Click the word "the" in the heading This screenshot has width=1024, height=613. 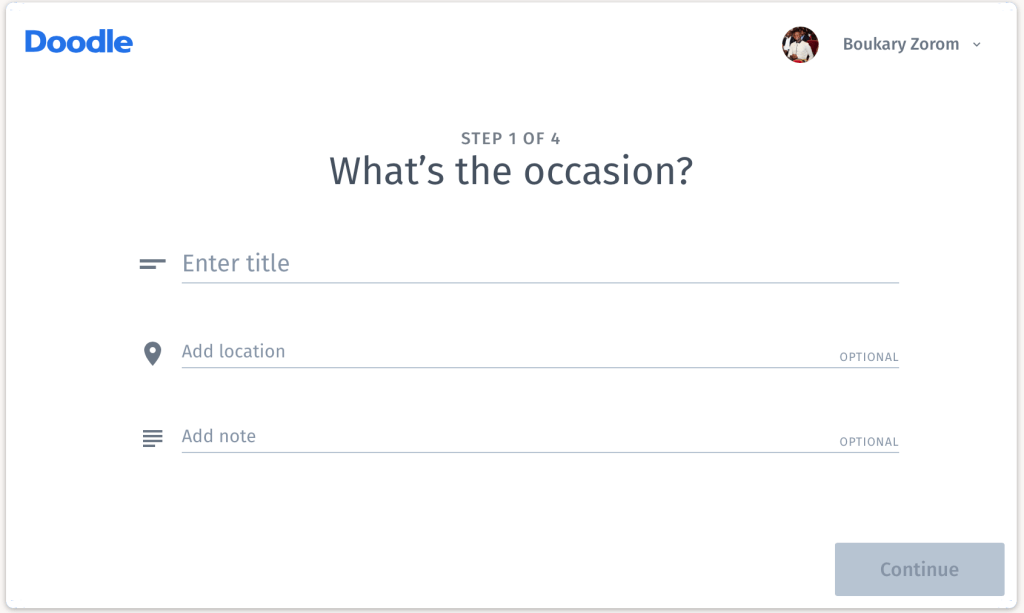tap(484, 172)
